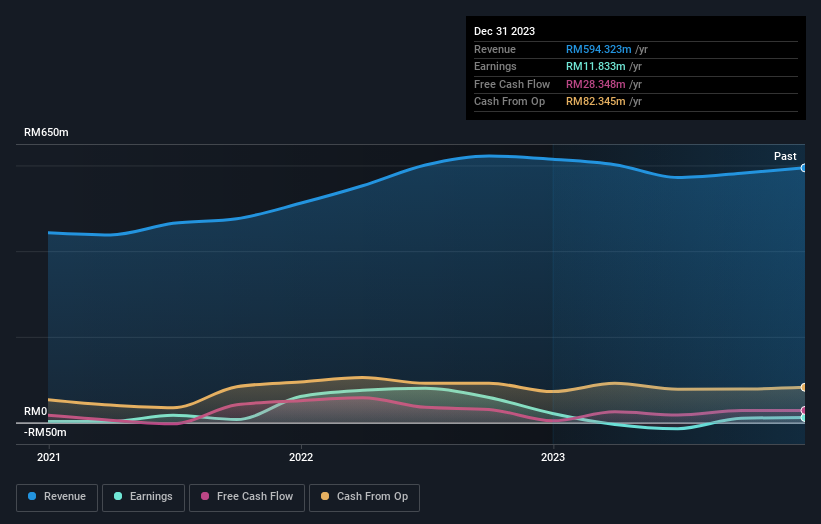Click the 2021 x-axis label

(49, 457)
